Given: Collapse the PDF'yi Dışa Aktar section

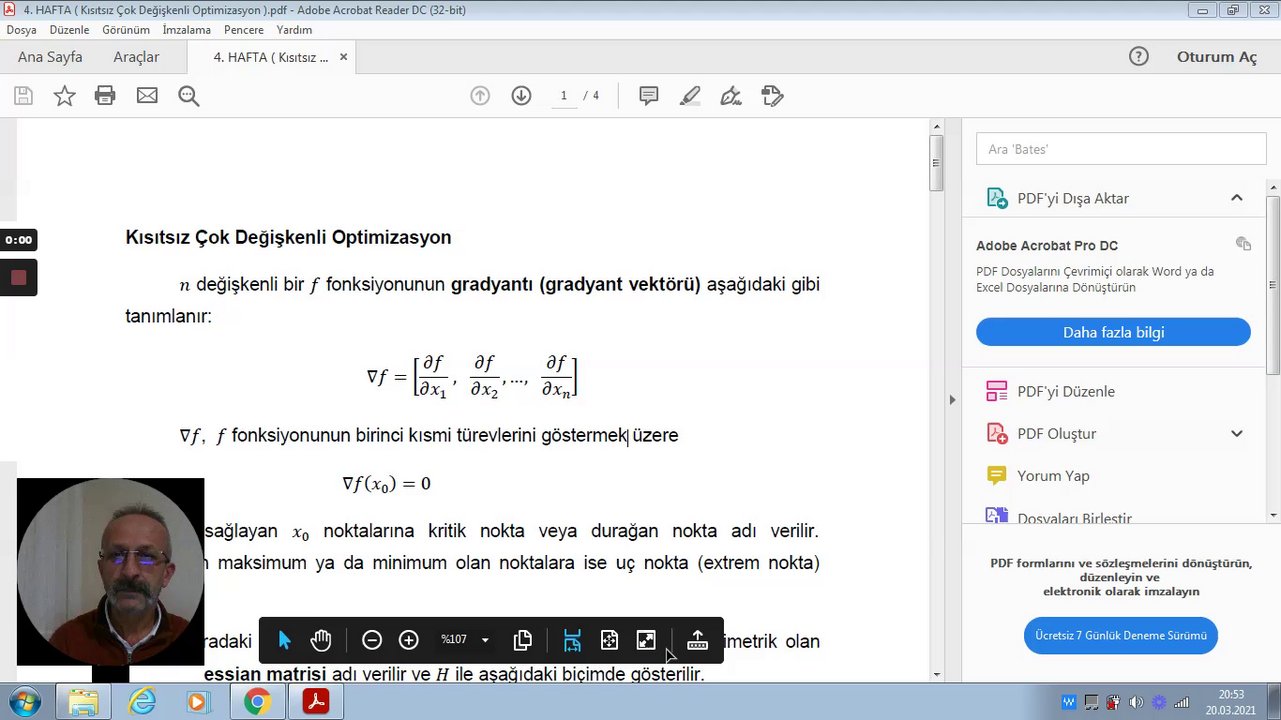Looking at the screenshot, I should pos(1237,198).
